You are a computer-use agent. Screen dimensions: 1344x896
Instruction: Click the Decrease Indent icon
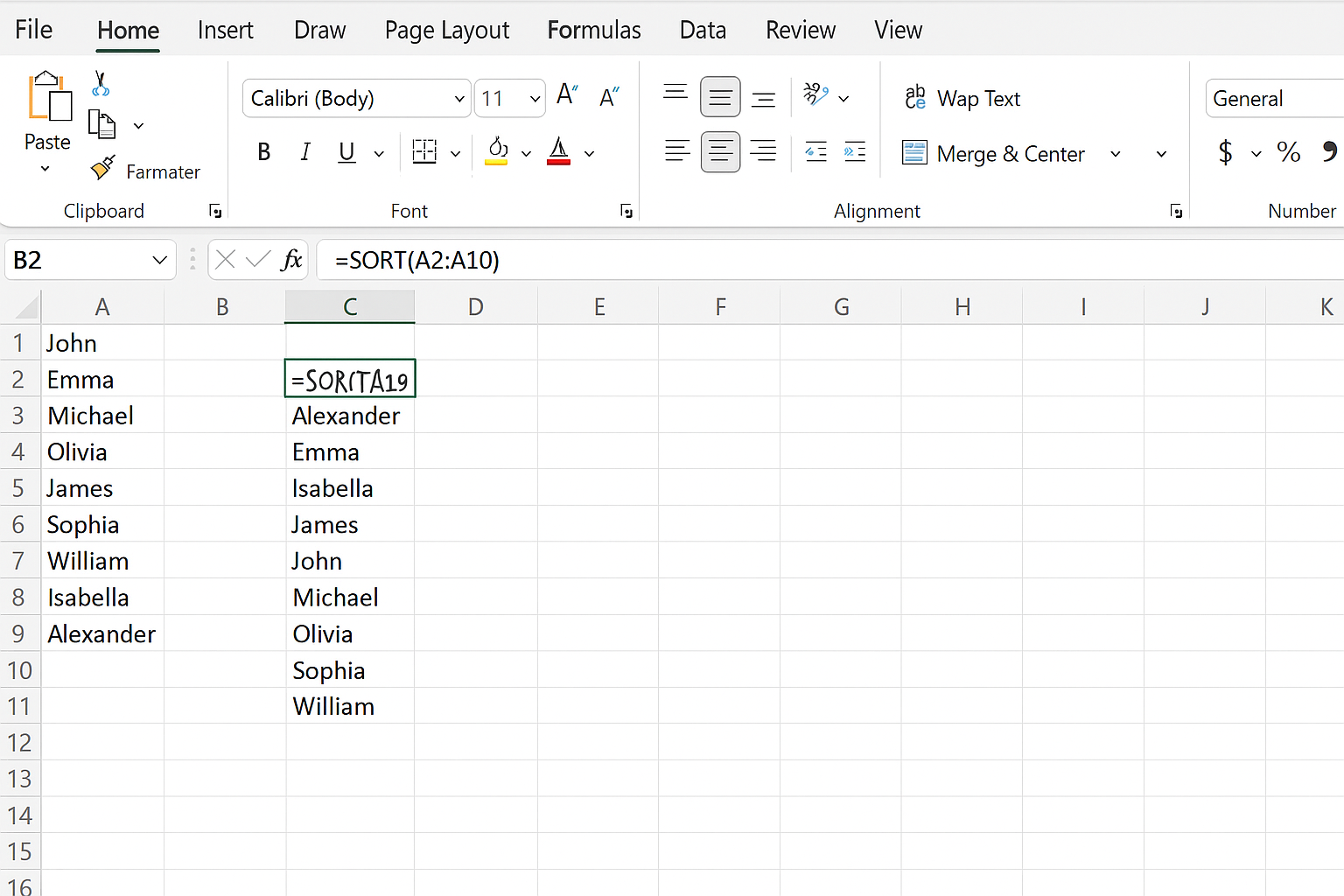[x=815, y=152]
